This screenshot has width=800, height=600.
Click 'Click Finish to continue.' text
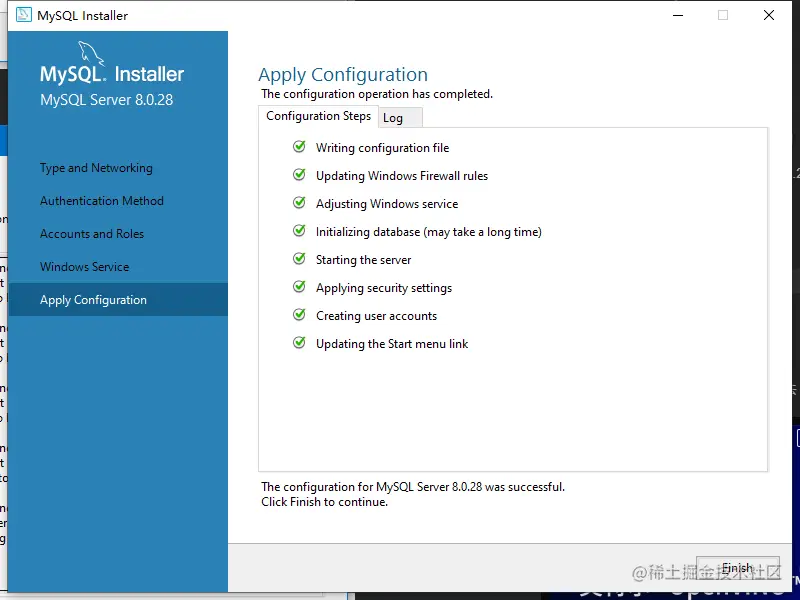click(x=324, y=502)
